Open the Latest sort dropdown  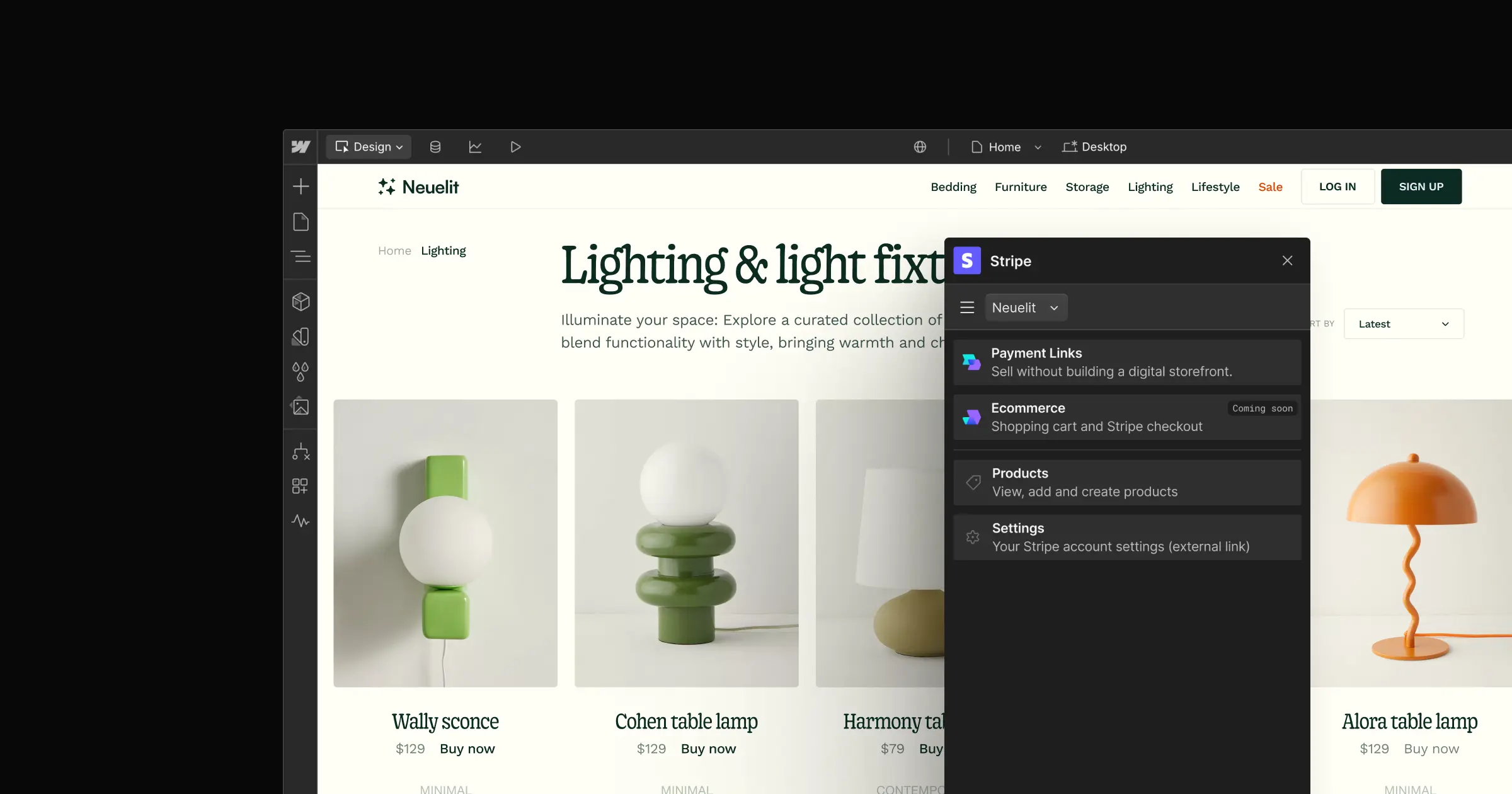tap(1403, 324)
